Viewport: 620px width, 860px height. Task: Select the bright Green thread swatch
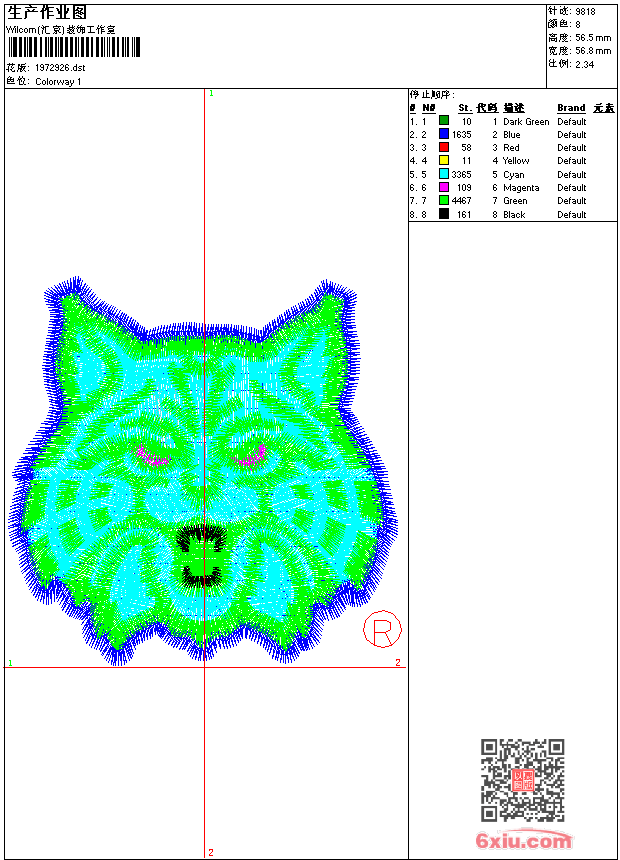coord(444,200)
